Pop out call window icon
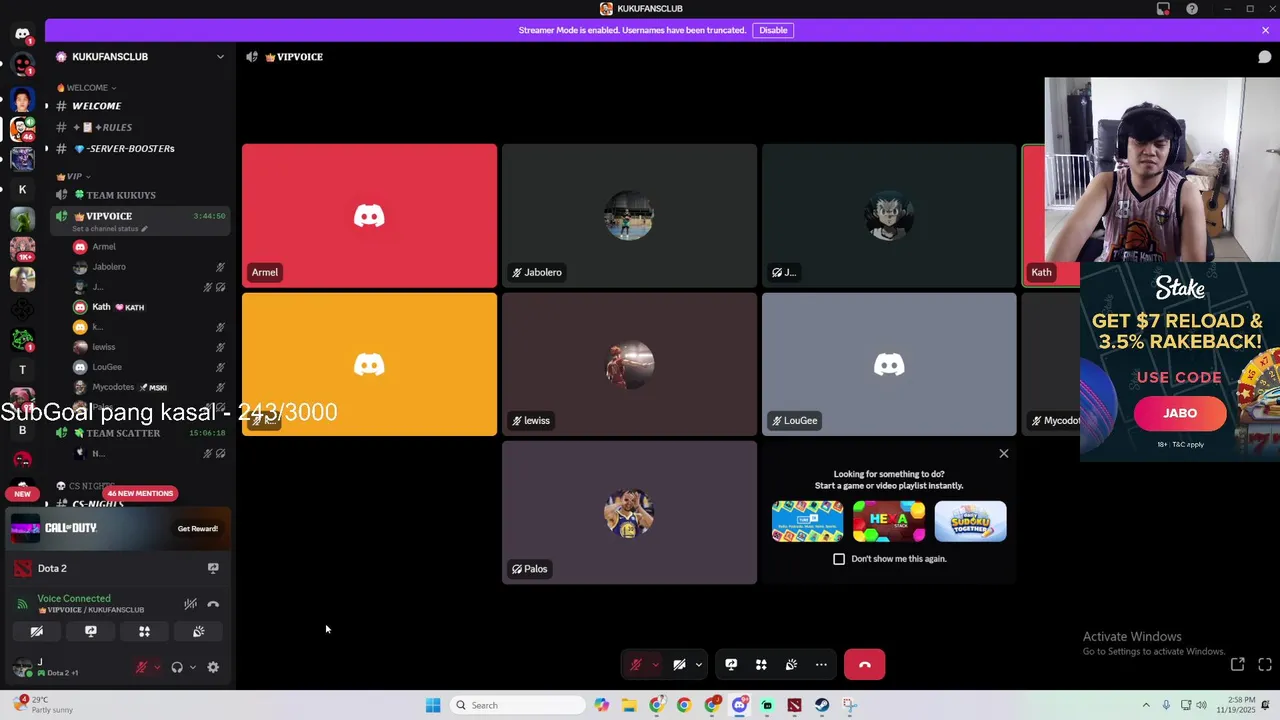 tap(1237, 664)
